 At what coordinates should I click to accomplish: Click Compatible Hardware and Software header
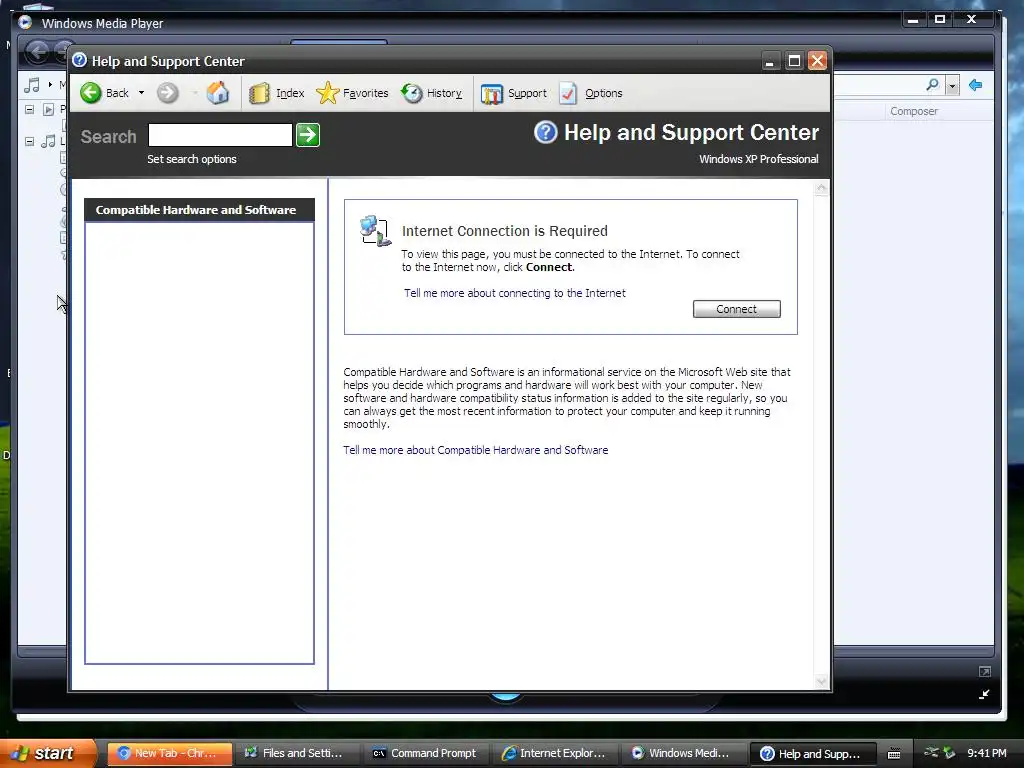click(x=199, y=210)
